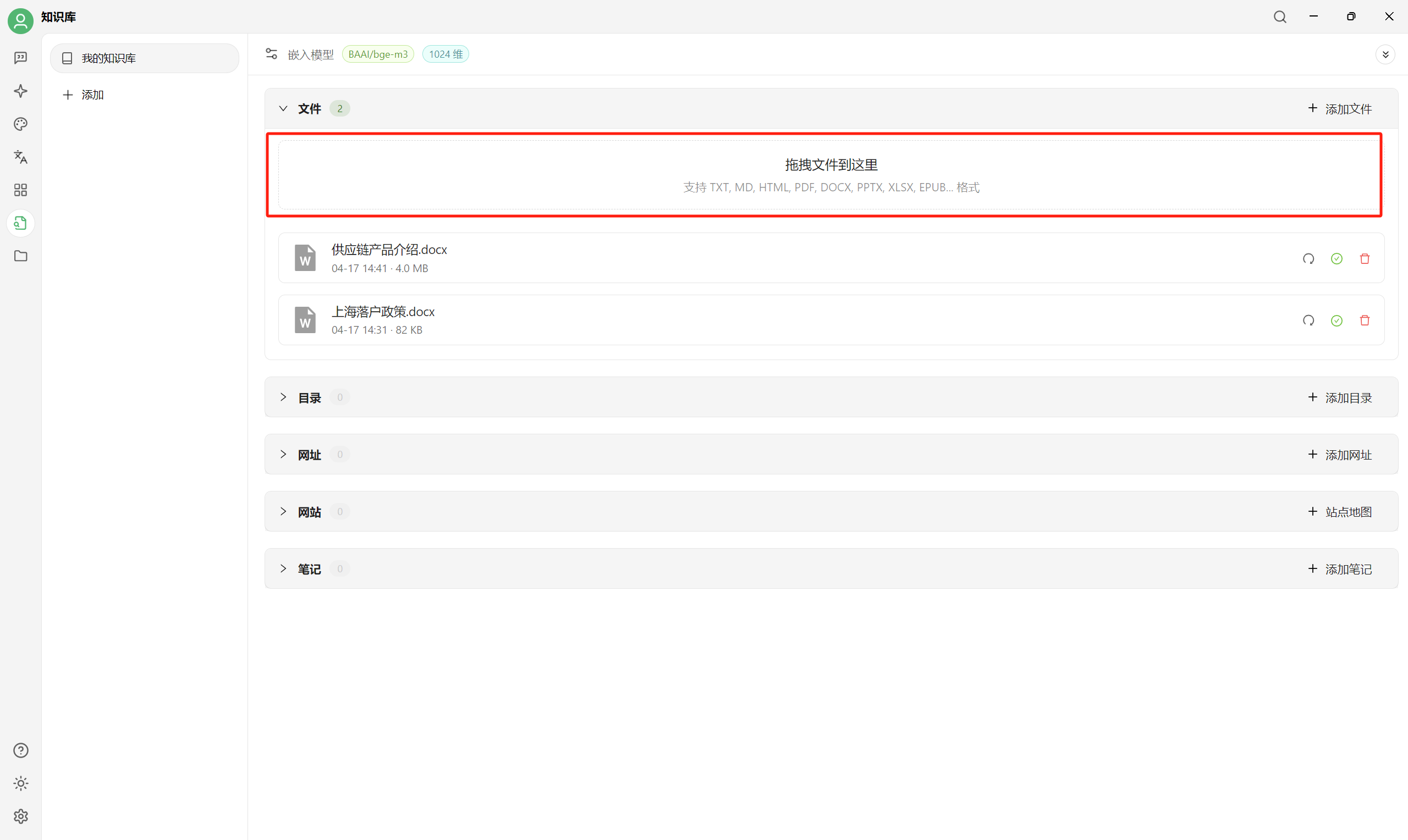1408x840 pixels.
Task: Click the 添加网址 button
Action: (x=1339, y=455)
